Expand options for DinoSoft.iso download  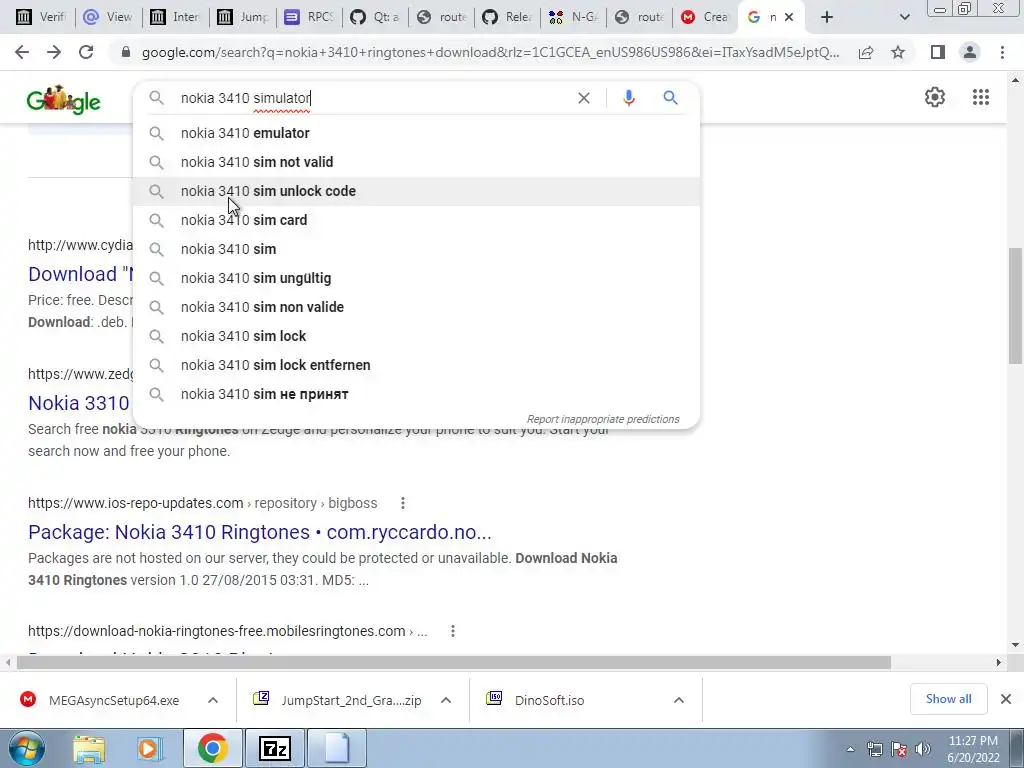(679, 700)
